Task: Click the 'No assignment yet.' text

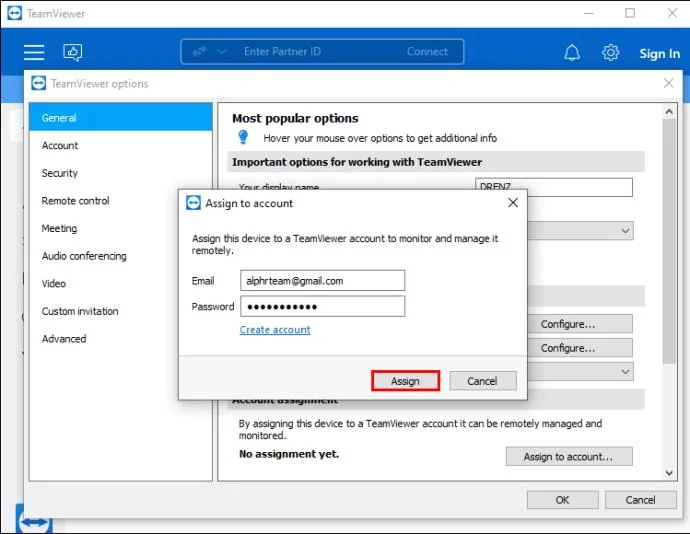Action: [289, 454]
